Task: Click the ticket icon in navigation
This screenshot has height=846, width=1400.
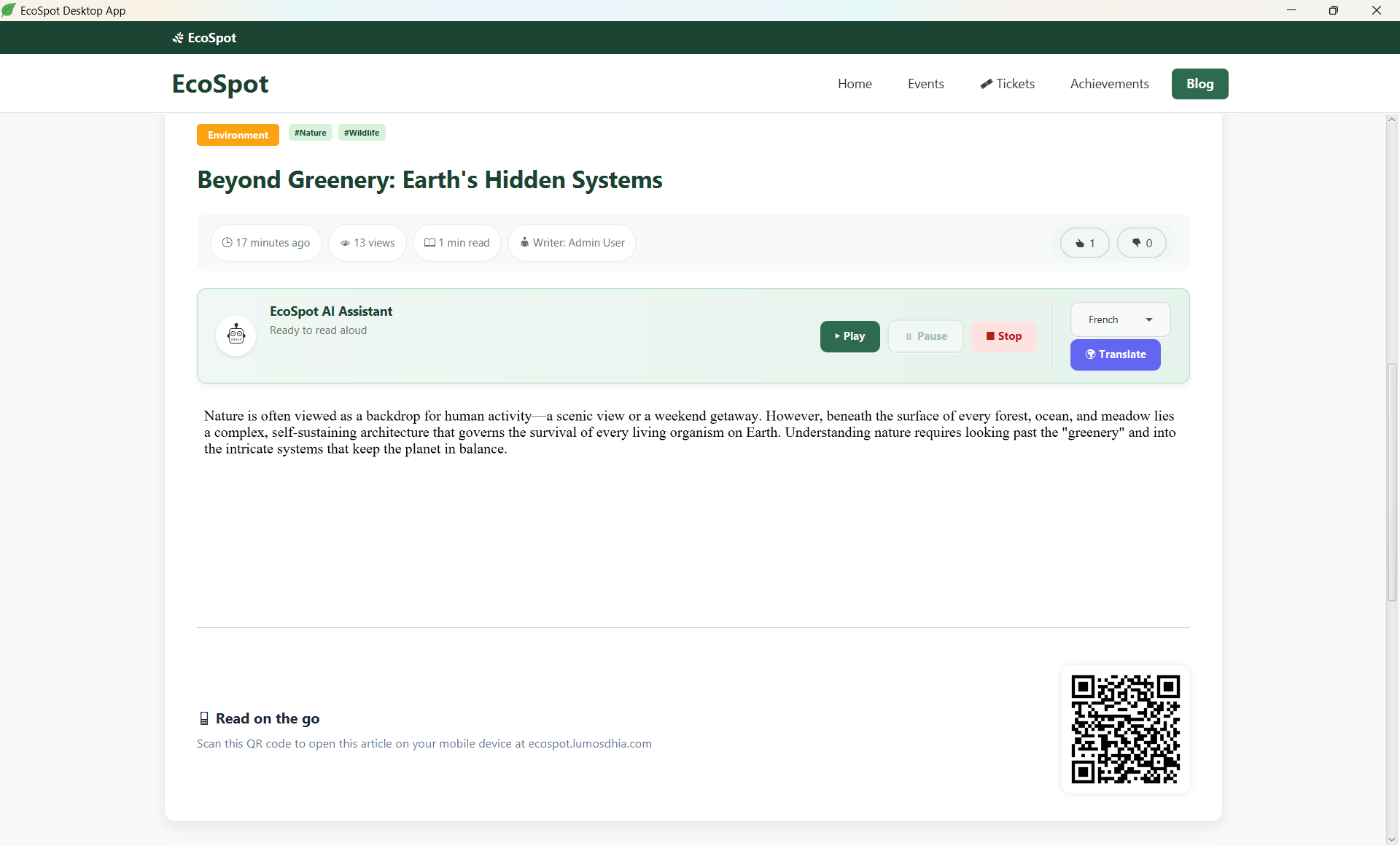Action: (986, 84)
